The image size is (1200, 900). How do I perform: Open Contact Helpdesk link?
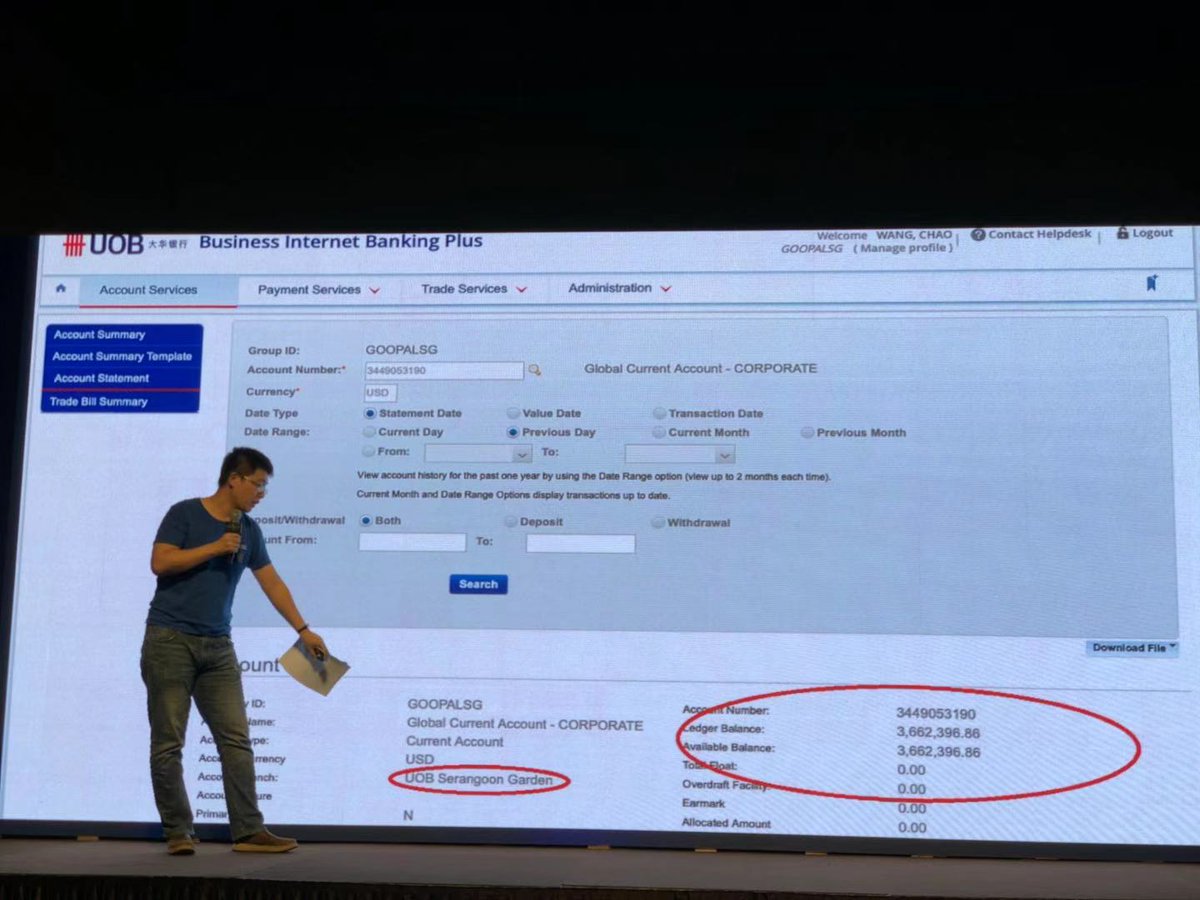click(x=1031, y=234)
